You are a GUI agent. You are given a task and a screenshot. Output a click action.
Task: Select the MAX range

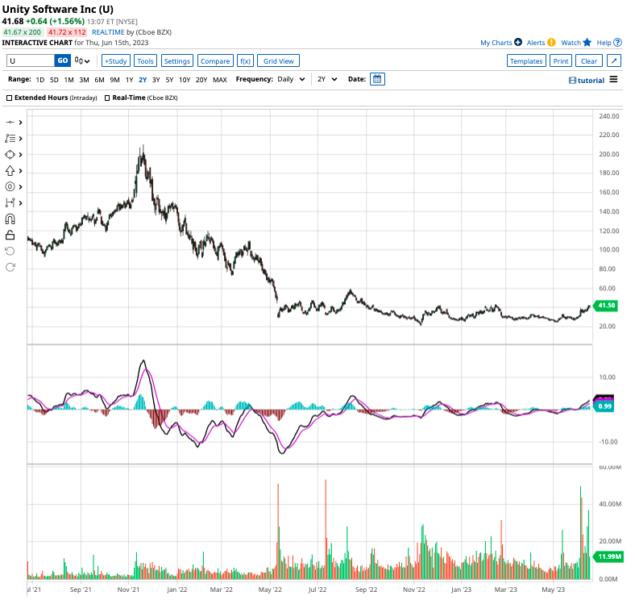[220, 80]
